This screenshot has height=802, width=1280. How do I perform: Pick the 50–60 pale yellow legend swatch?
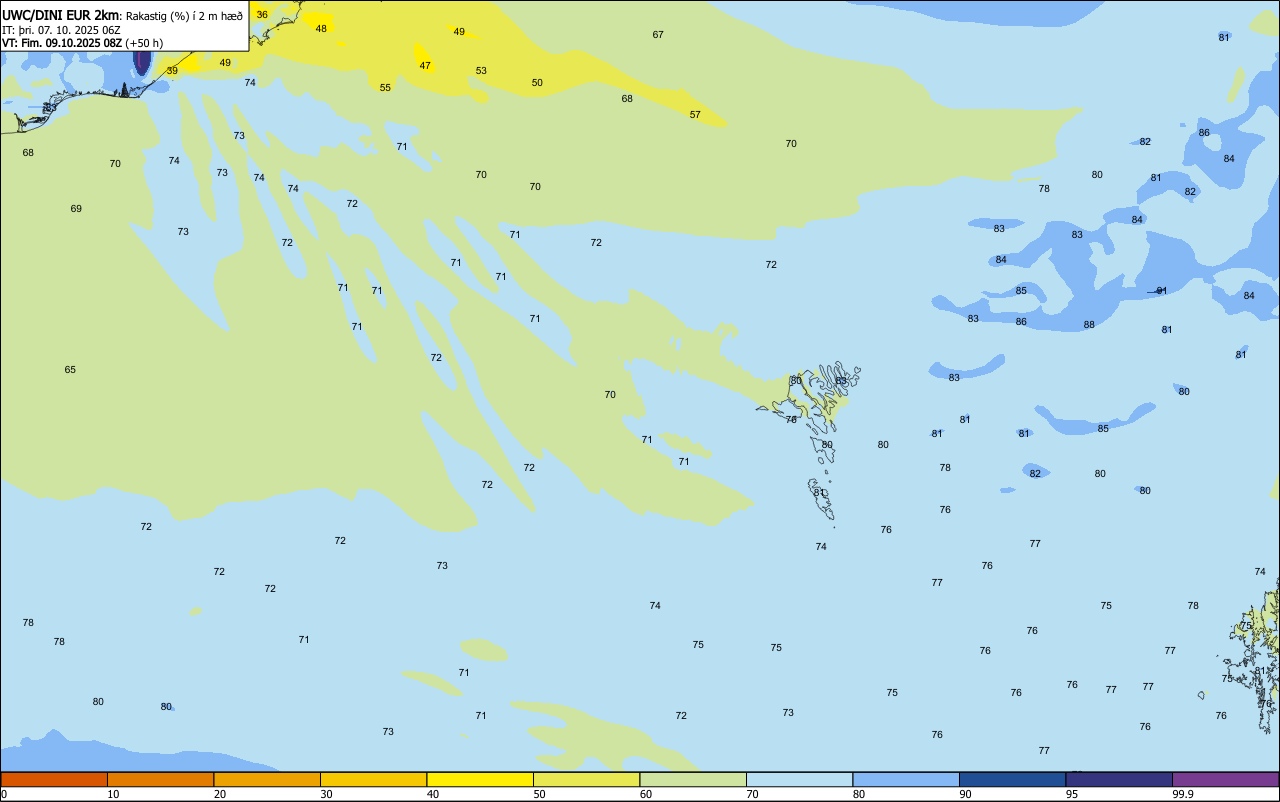586,779
